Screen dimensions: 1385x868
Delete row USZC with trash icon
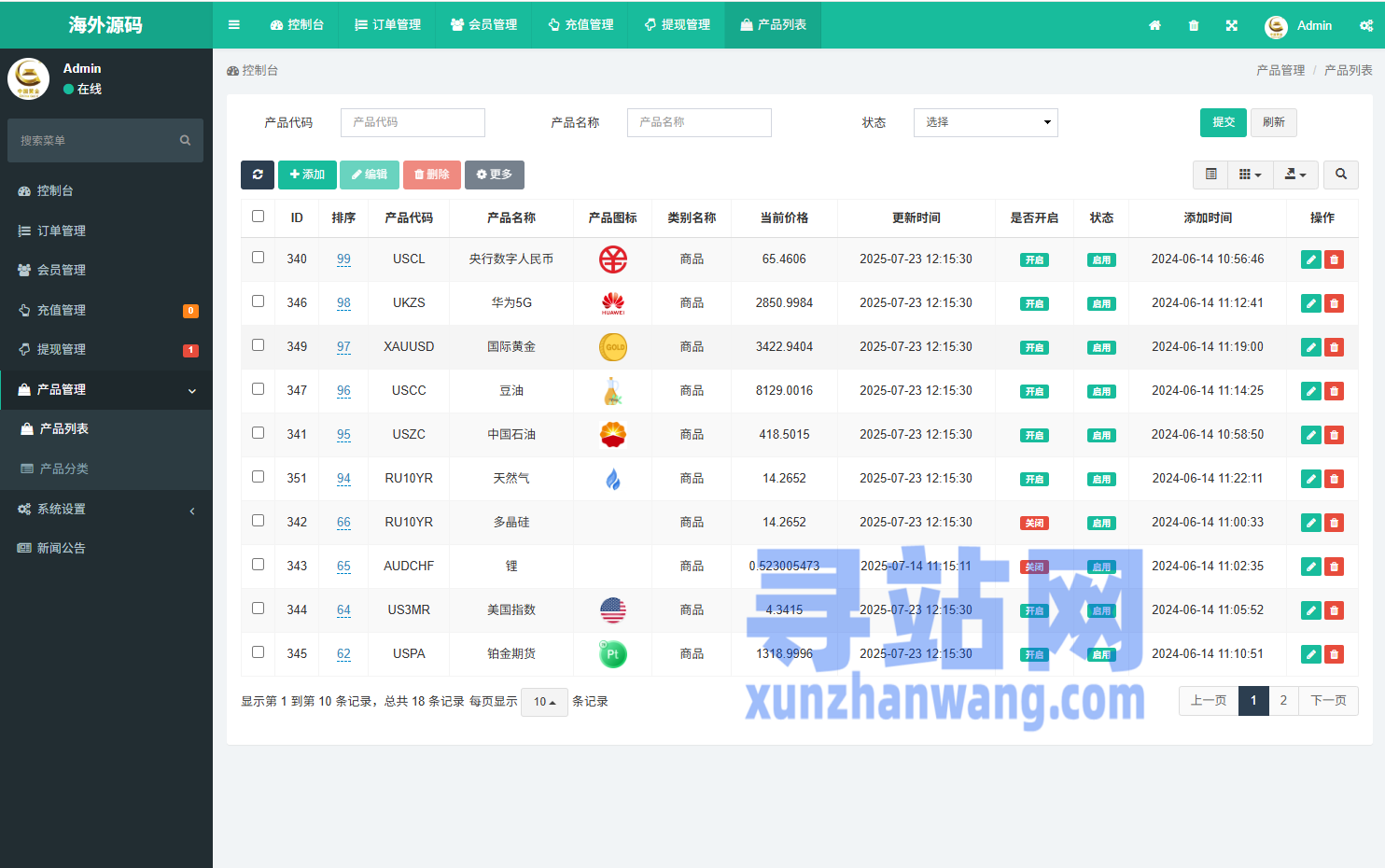point(1335,435)
